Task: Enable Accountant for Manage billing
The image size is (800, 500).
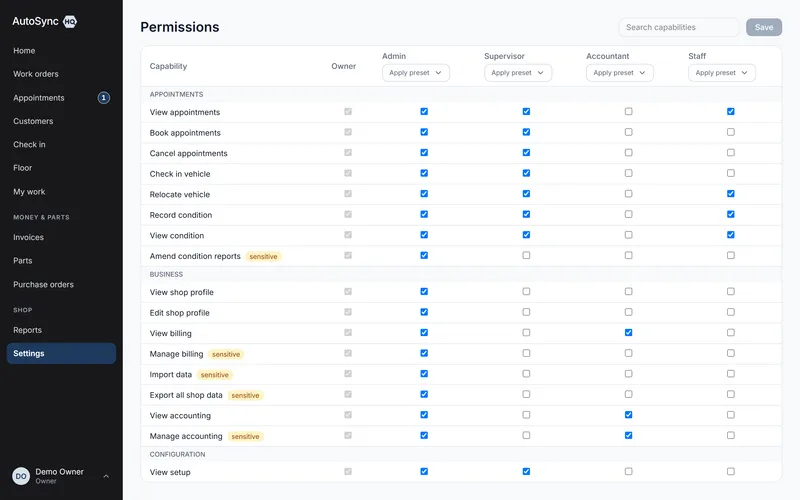Action: tap(629, 353)
